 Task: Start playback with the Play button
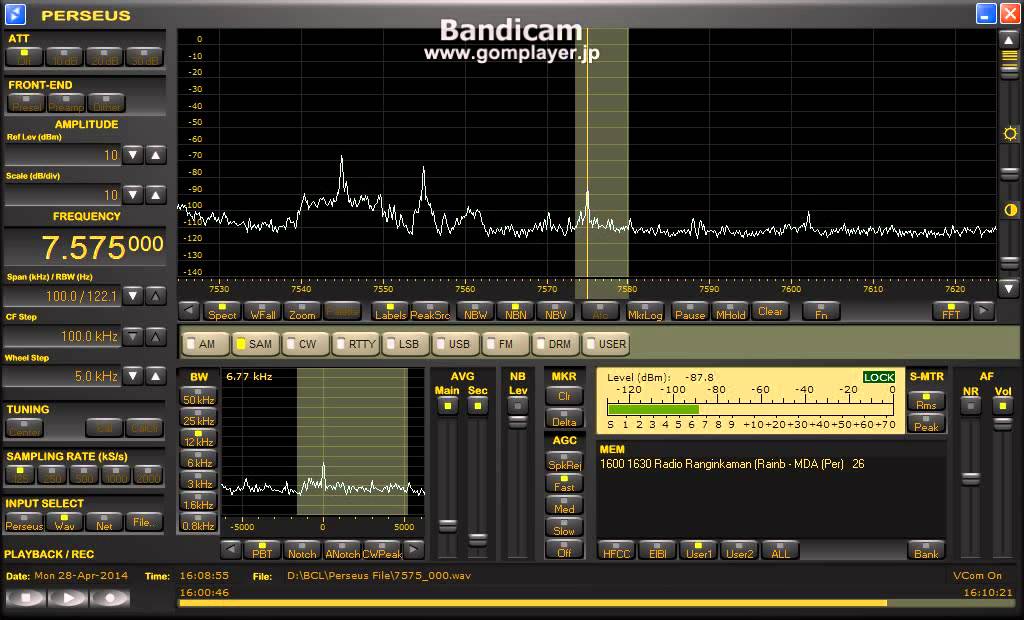pos(67,597)
